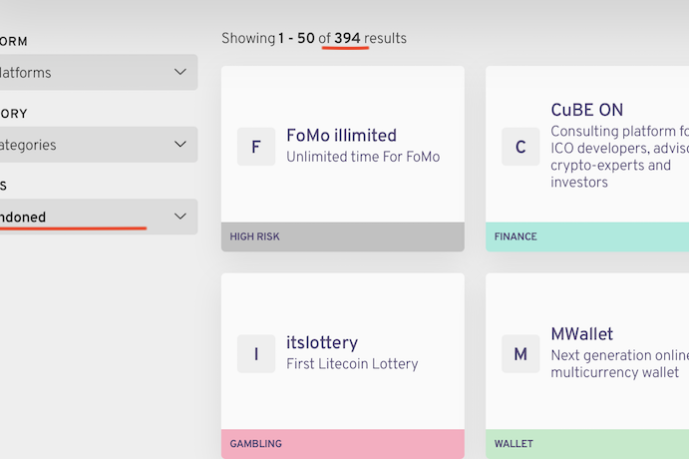Open the itslottery project title
The height and width of the screenshot is (459, 689).
(322, 342)
